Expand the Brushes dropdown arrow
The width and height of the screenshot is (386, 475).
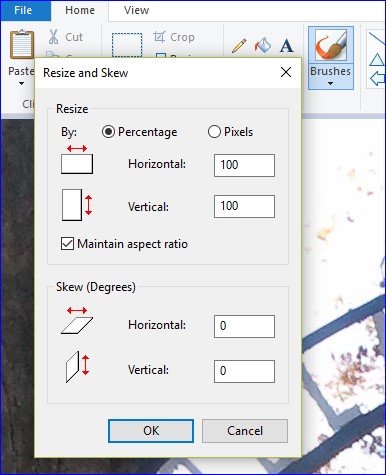[330, 83]
